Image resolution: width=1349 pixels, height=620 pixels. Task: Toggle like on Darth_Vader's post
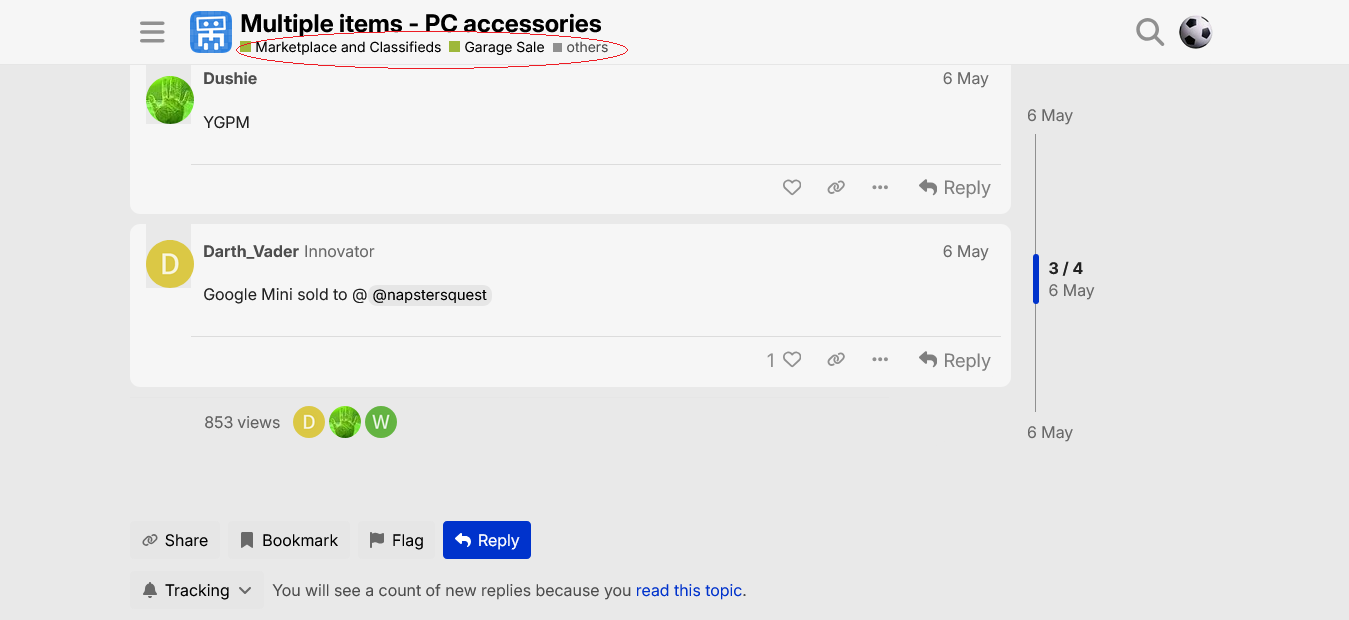click(784, 360)
